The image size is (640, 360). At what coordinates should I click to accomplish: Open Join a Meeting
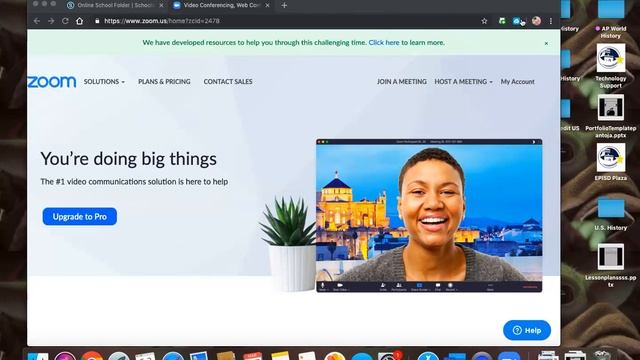tap(402, 82)
